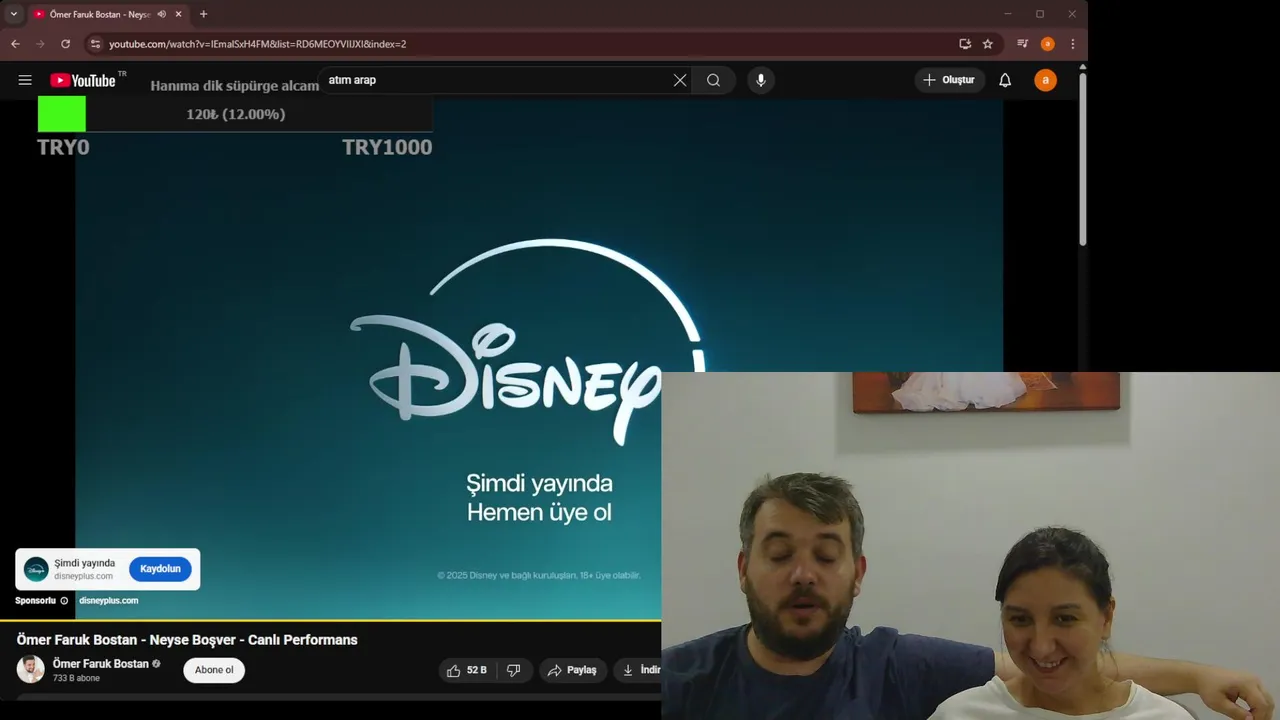The width and height of the screenshot is (1280, 720).
Task: Open the tab search dropdown arrow
Action: pos(14,14)
